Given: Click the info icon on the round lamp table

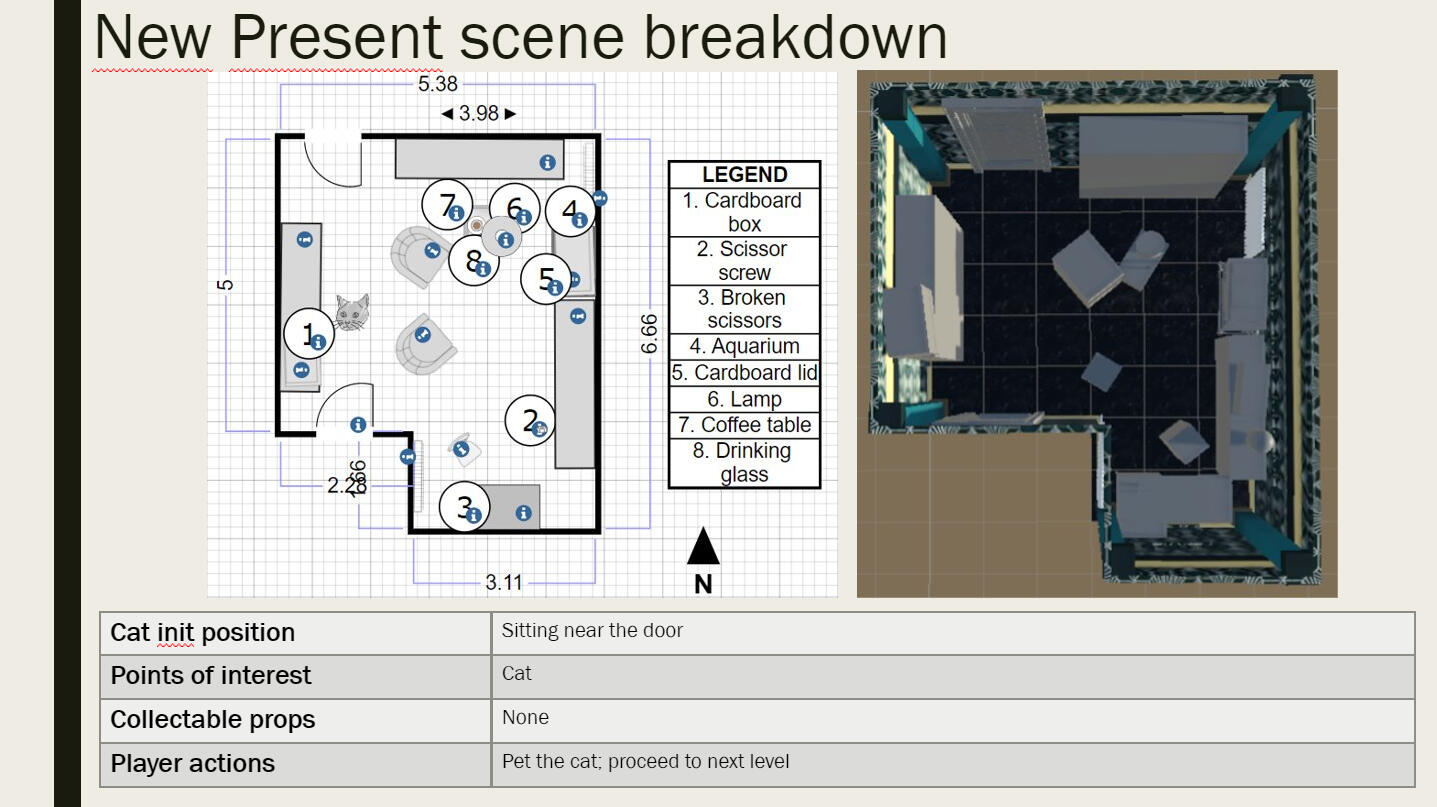Looking at the screenshot, I should [x=505, y=240].
